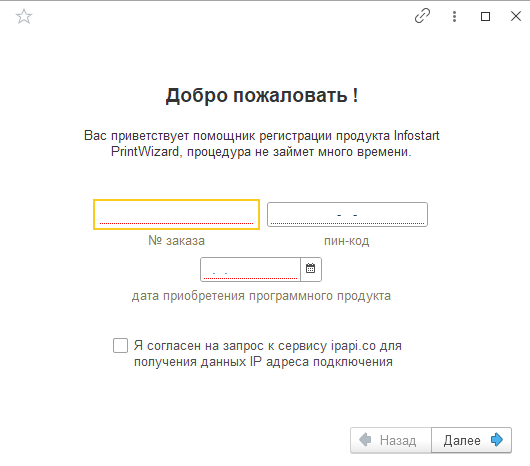Proceed with the Далее button
The height and width of the screenshot is (466, 530).
pos(471,440)
